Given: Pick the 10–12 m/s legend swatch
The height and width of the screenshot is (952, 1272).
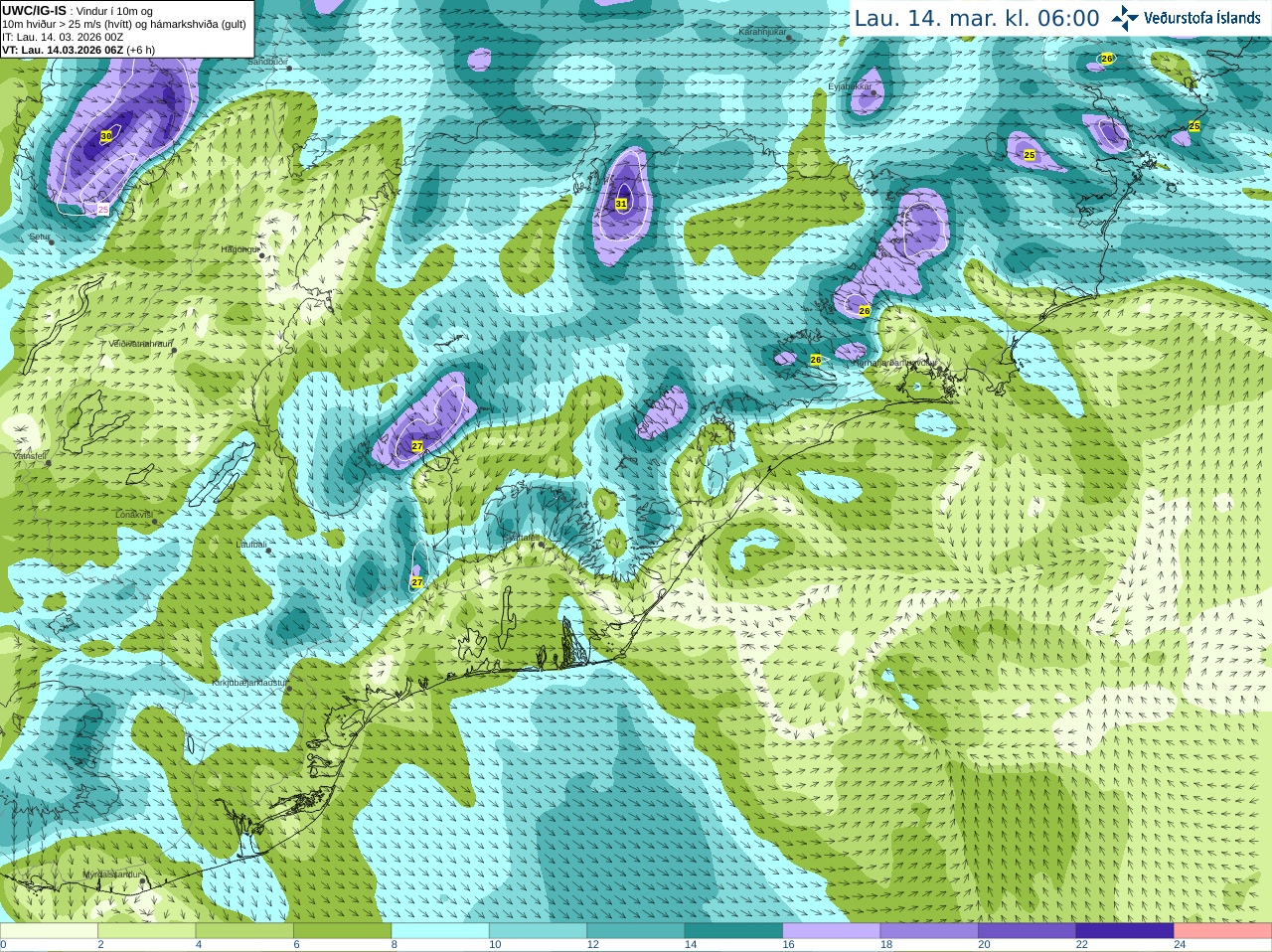Looking at the screenshot, I should coord(539,931).
